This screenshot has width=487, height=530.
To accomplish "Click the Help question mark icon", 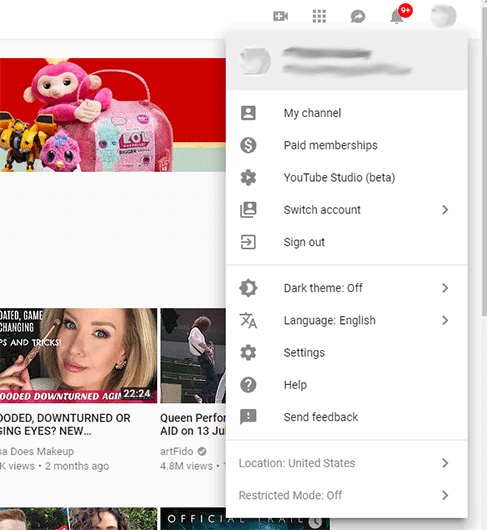I will pyautogui.click(x=248, y=385).
